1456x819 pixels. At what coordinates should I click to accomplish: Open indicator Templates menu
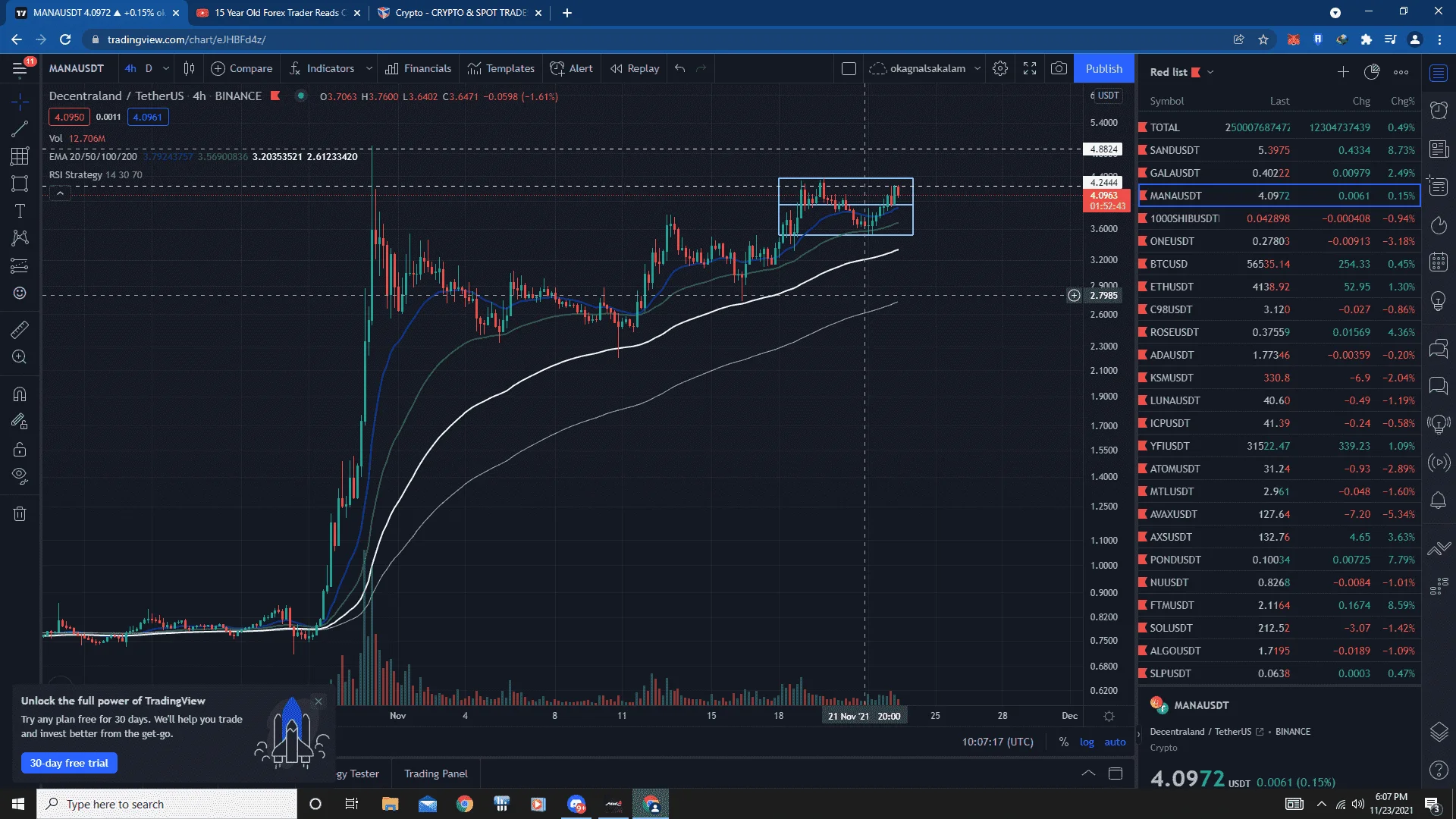point(500,68)
